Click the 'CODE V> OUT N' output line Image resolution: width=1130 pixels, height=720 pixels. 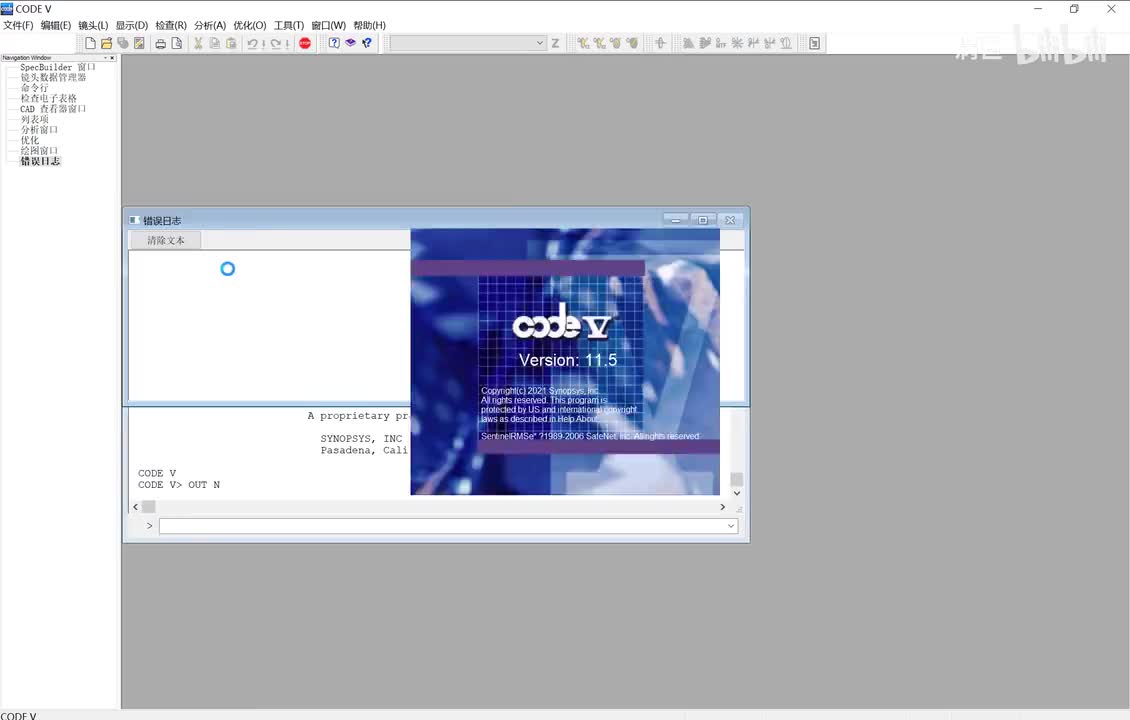click(179, 485)
